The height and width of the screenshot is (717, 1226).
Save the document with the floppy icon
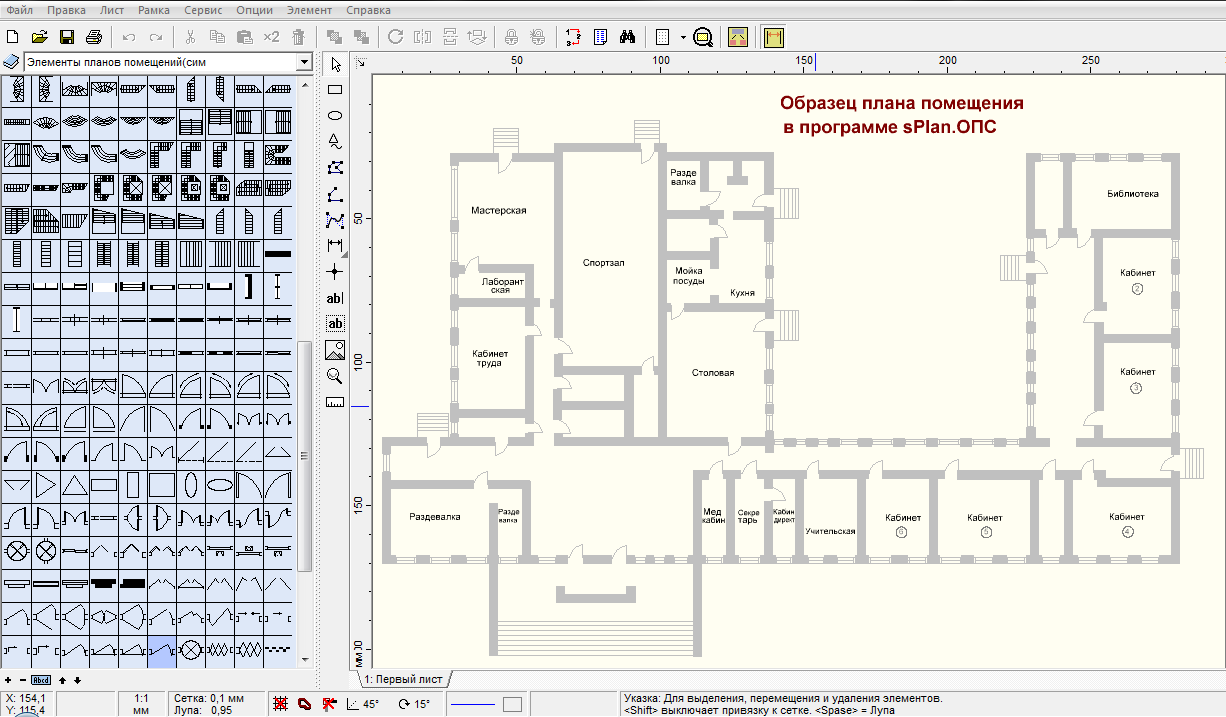click(67, 37)
